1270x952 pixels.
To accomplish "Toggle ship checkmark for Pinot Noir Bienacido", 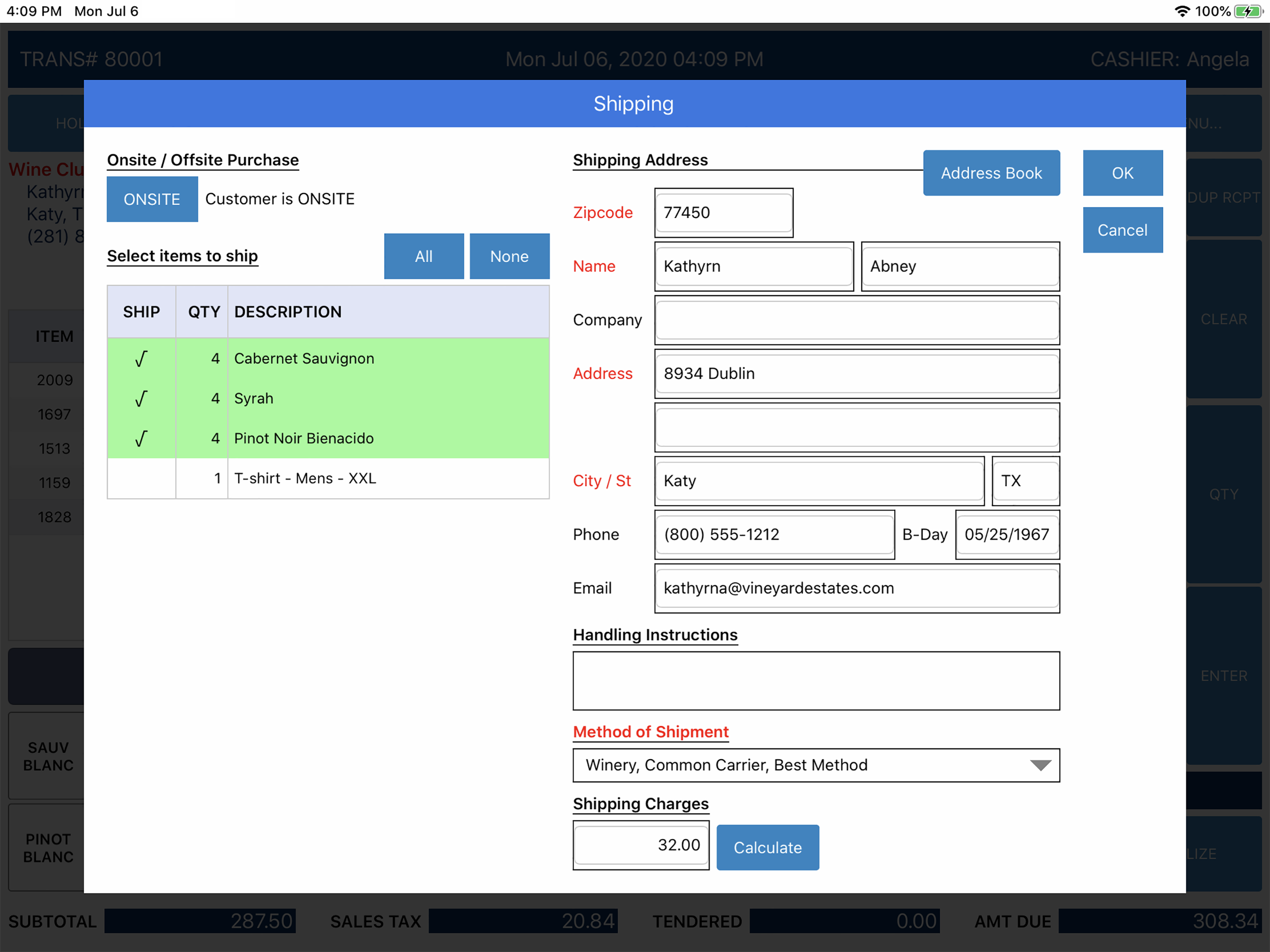I will [141, 439].
